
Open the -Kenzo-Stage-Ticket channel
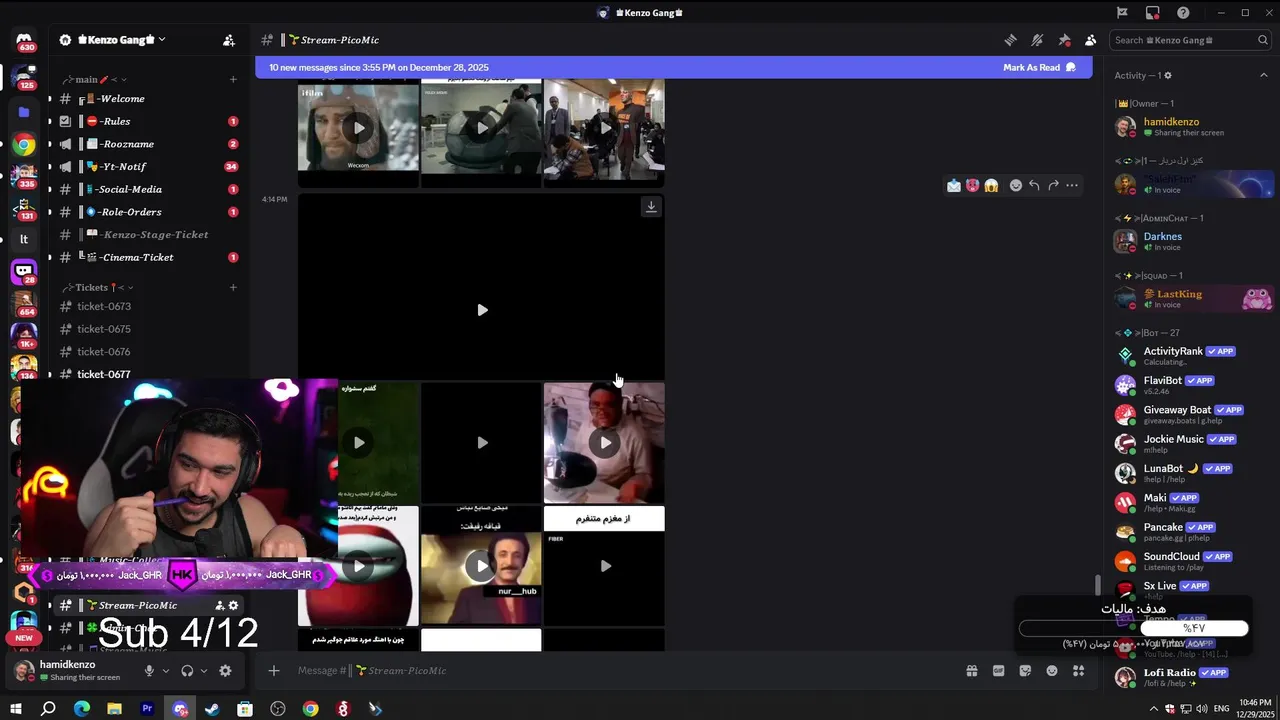[146, 235]
